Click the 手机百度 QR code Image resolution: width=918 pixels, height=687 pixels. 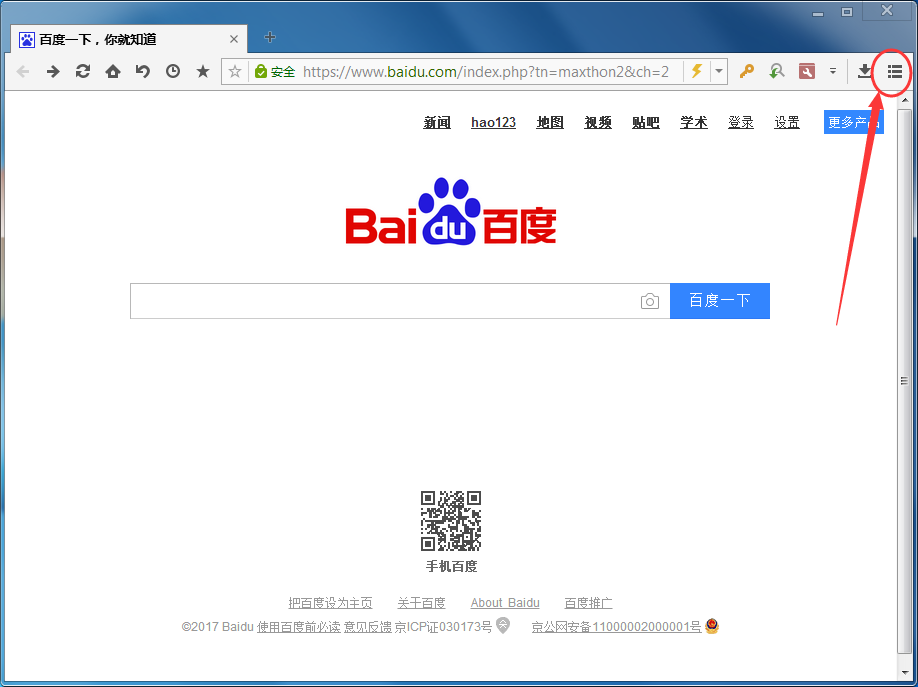[x=451, y=521]
